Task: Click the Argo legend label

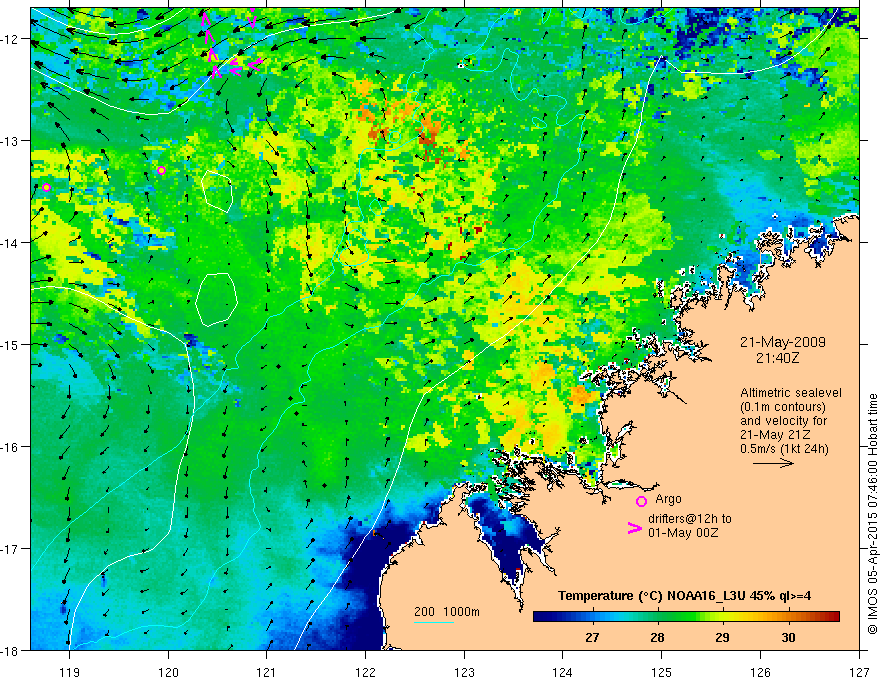Action: [668, 499]
